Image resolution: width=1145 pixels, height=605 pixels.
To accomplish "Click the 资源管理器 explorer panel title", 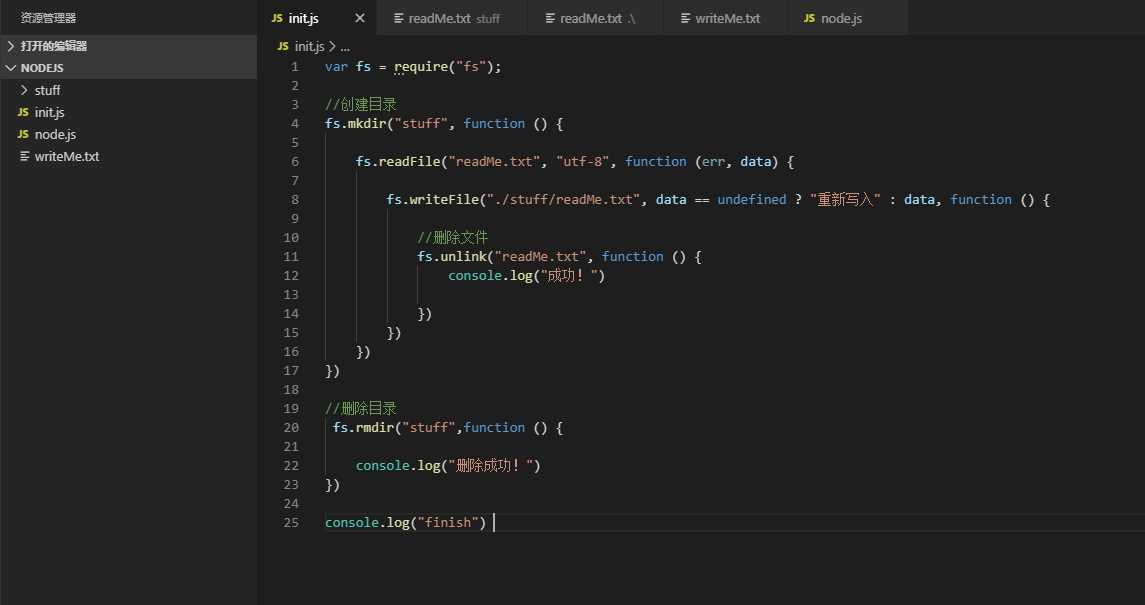I will tap(48, 18).
